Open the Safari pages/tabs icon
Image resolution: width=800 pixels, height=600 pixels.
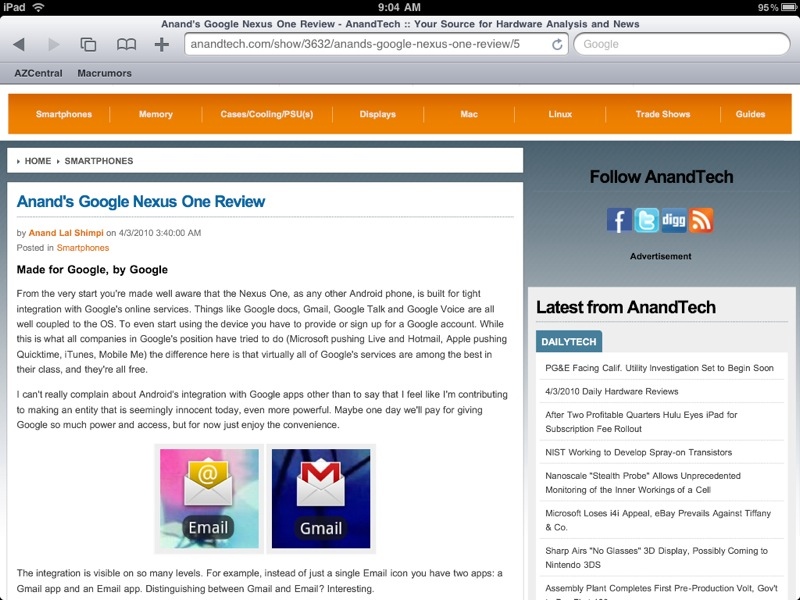88,44
